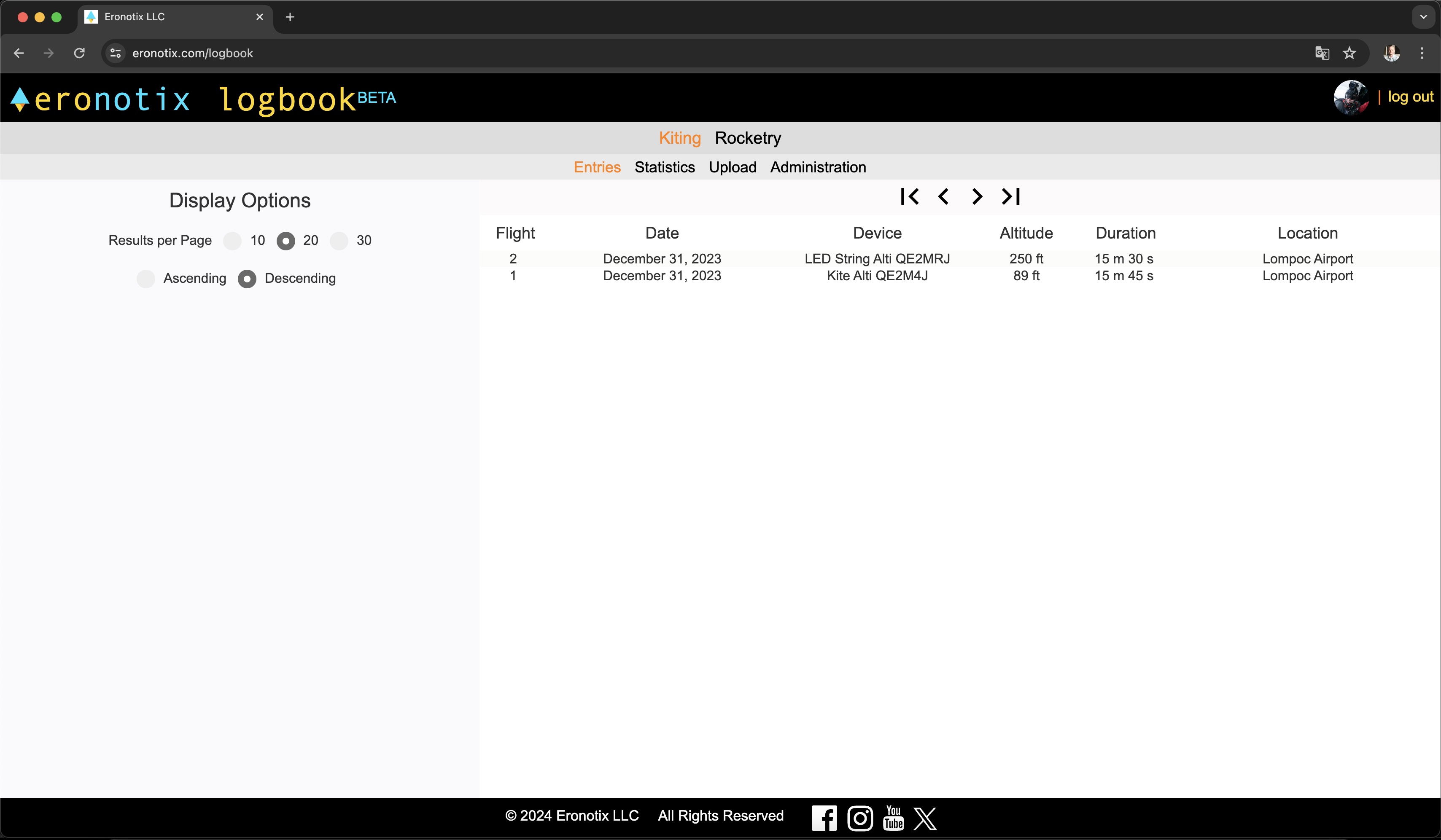Viewport: 1441px width, 840px height.
Task: Go to previous page of entries
Action: pos(943,196)
